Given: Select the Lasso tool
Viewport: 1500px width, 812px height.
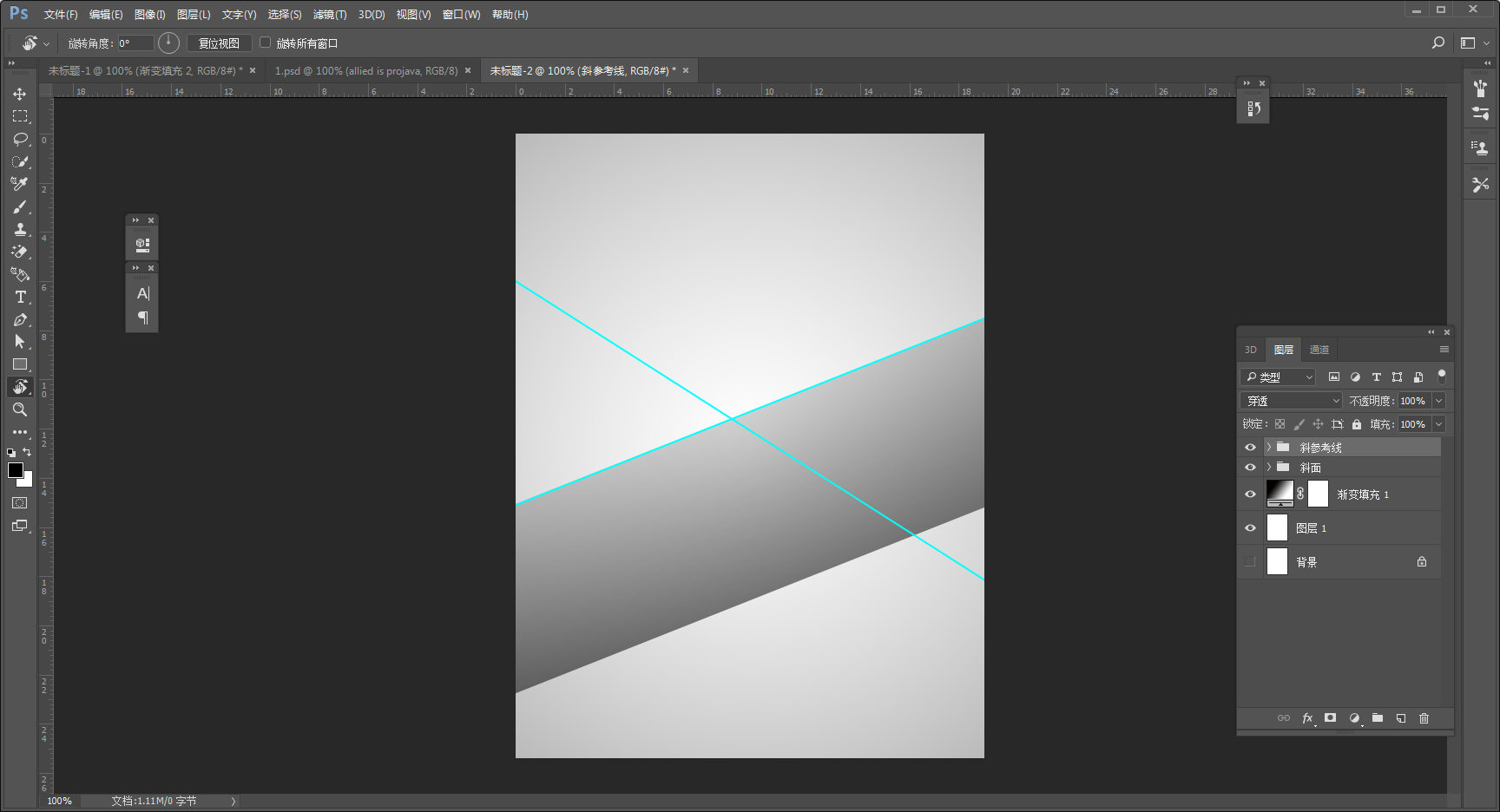Looking at the screenshot, I should [x=20, y=139].
